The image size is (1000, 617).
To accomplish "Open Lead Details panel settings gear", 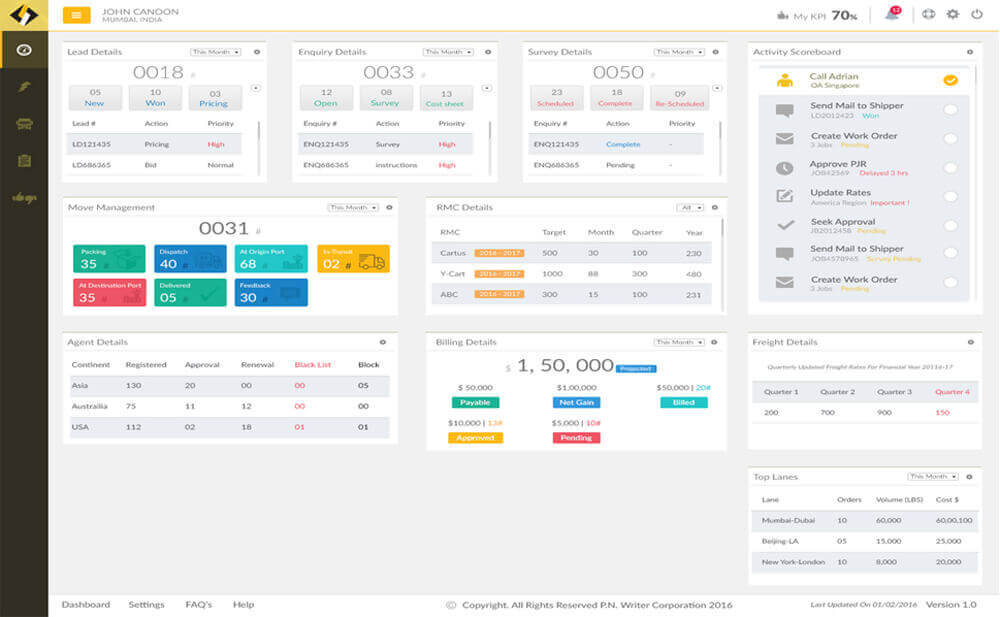I will [x=257, y=52].
